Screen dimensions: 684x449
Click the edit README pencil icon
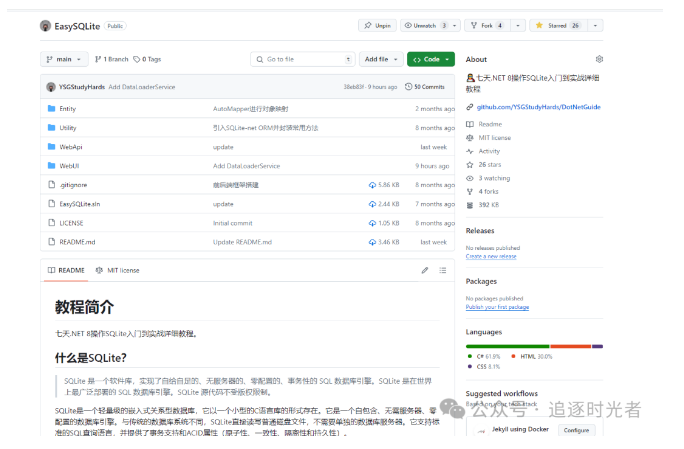tap(425, 271)
